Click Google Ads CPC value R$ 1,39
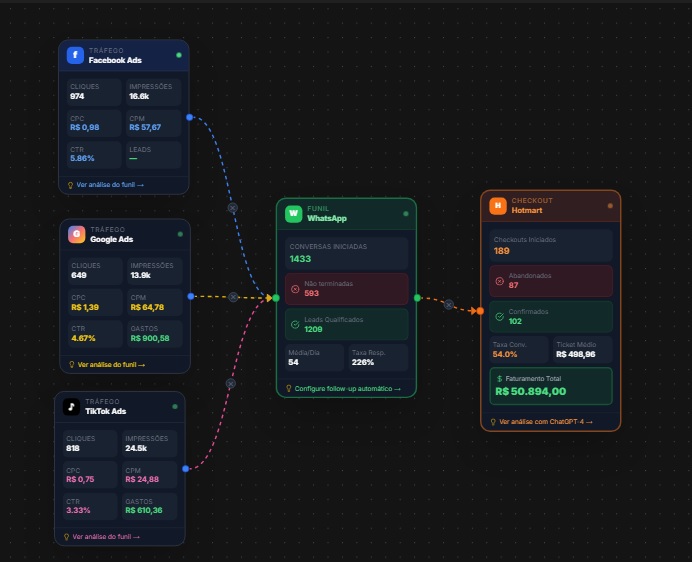Image resolution: width=692 pixels, height=562 pixels. pos(85,307)
